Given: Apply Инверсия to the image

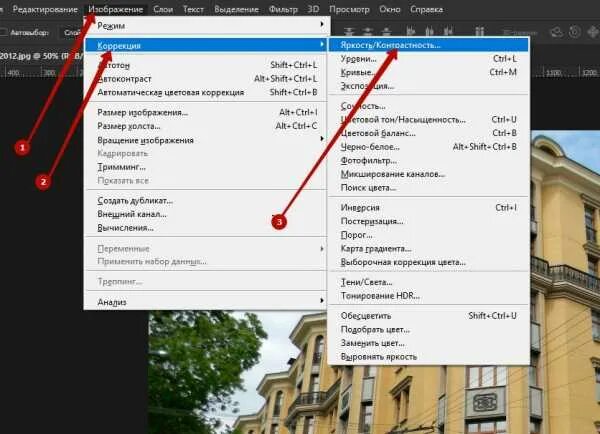Looking at the screenshot, I should click(429, 207).
